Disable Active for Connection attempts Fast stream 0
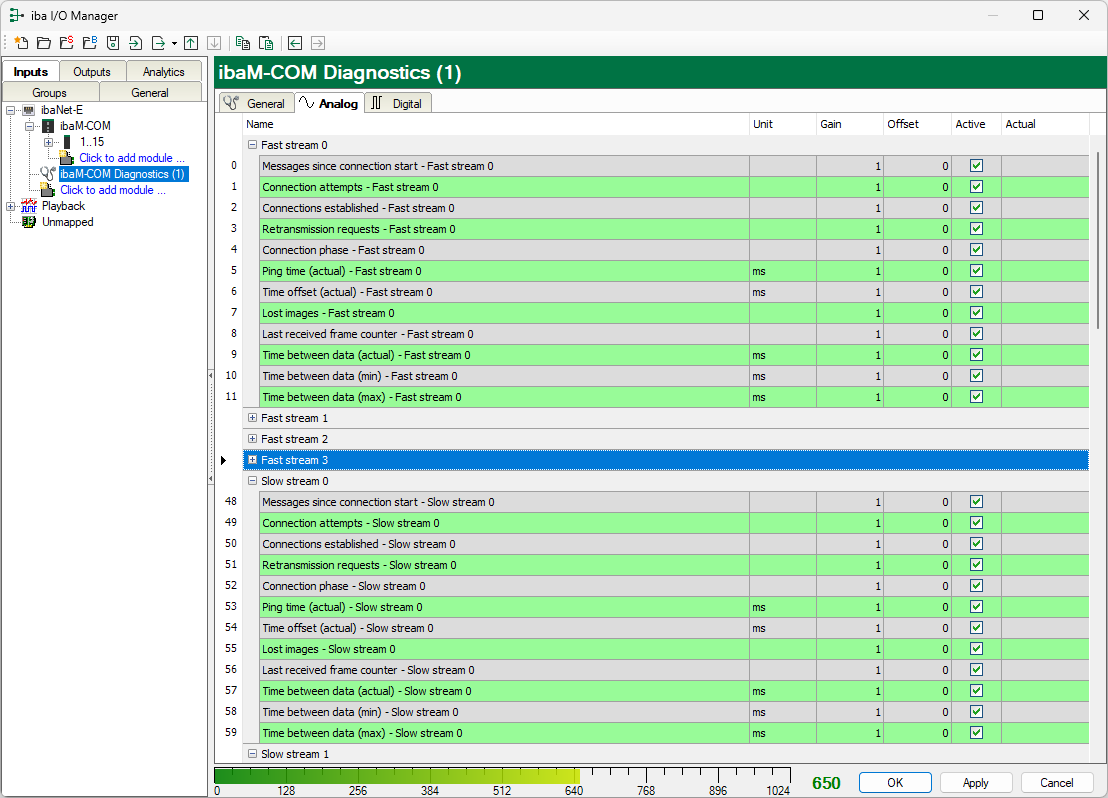 click(977, 187)
